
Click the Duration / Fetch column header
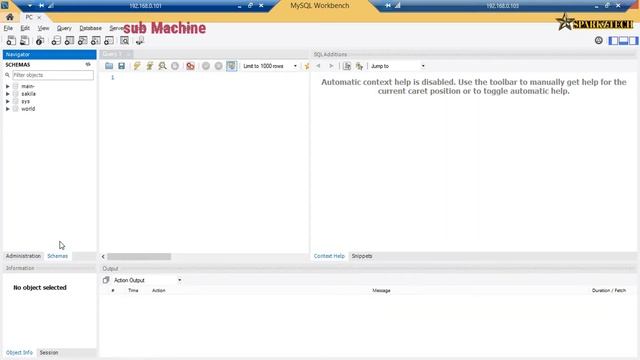tap(609, 290)
